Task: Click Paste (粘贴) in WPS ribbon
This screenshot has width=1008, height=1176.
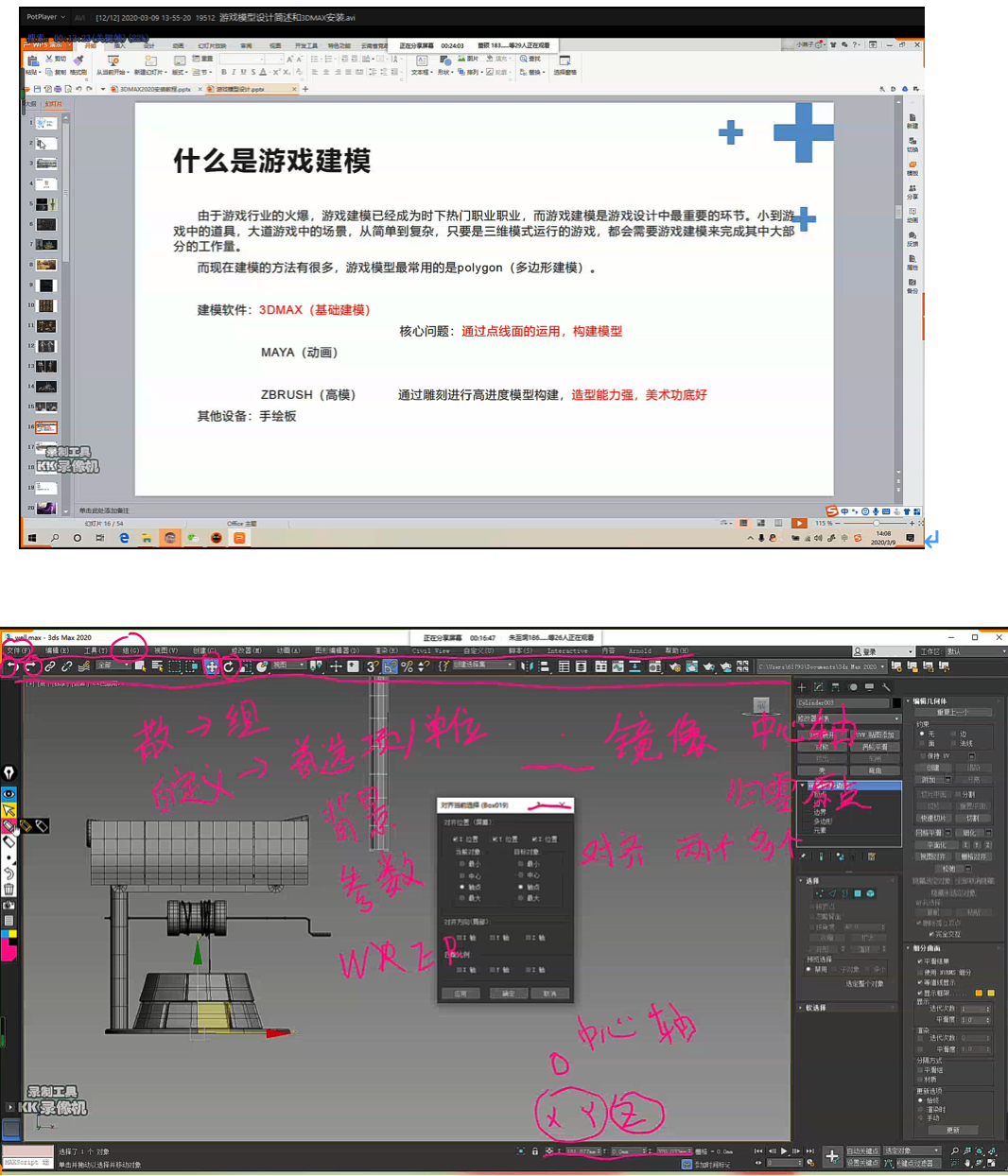Action: point(32,64)
